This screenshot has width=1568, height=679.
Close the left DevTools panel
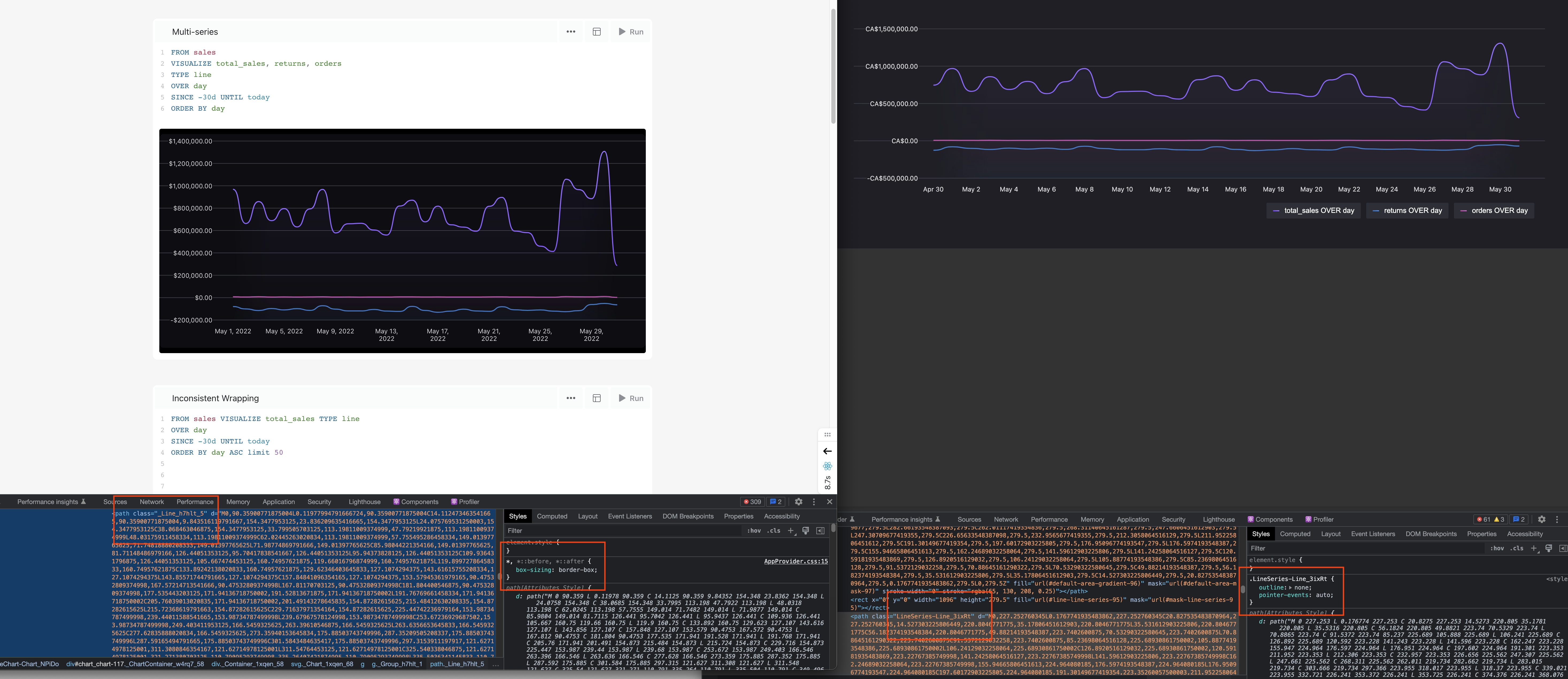(x=829, y=501)
